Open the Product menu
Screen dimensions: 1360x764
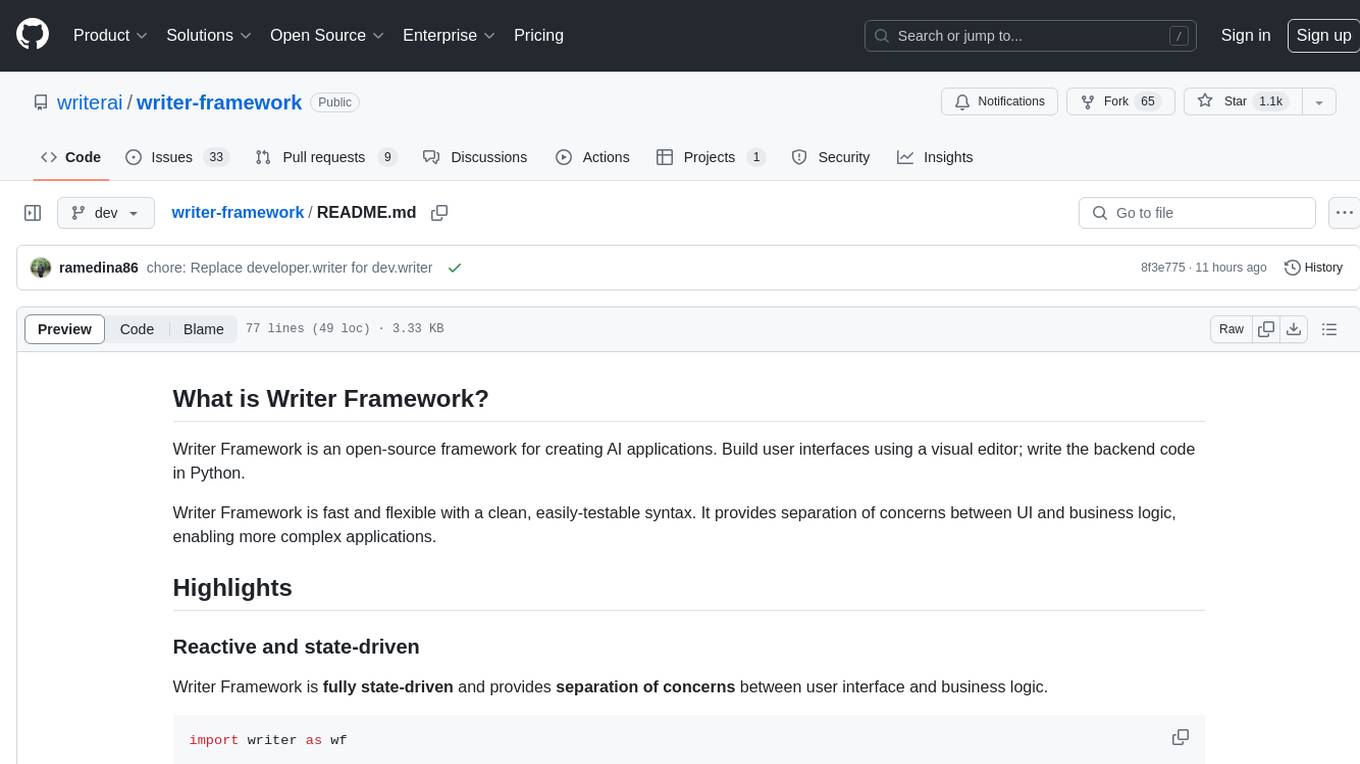click(110, 35)
